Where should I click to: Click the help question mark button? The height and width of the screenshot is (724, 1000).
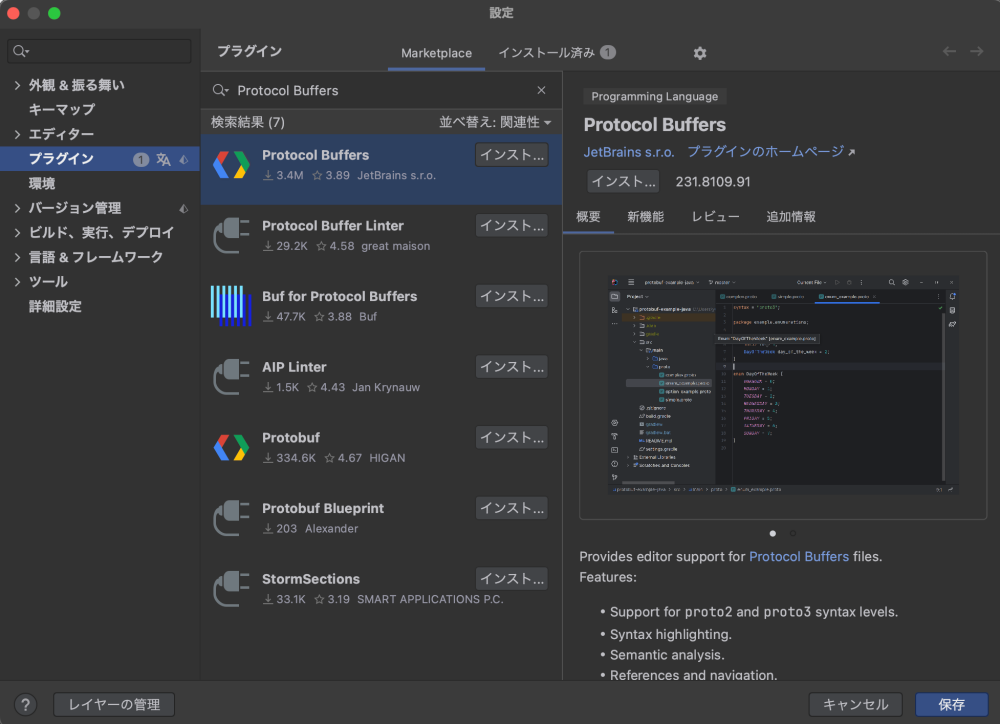click(x=26, y=704)
